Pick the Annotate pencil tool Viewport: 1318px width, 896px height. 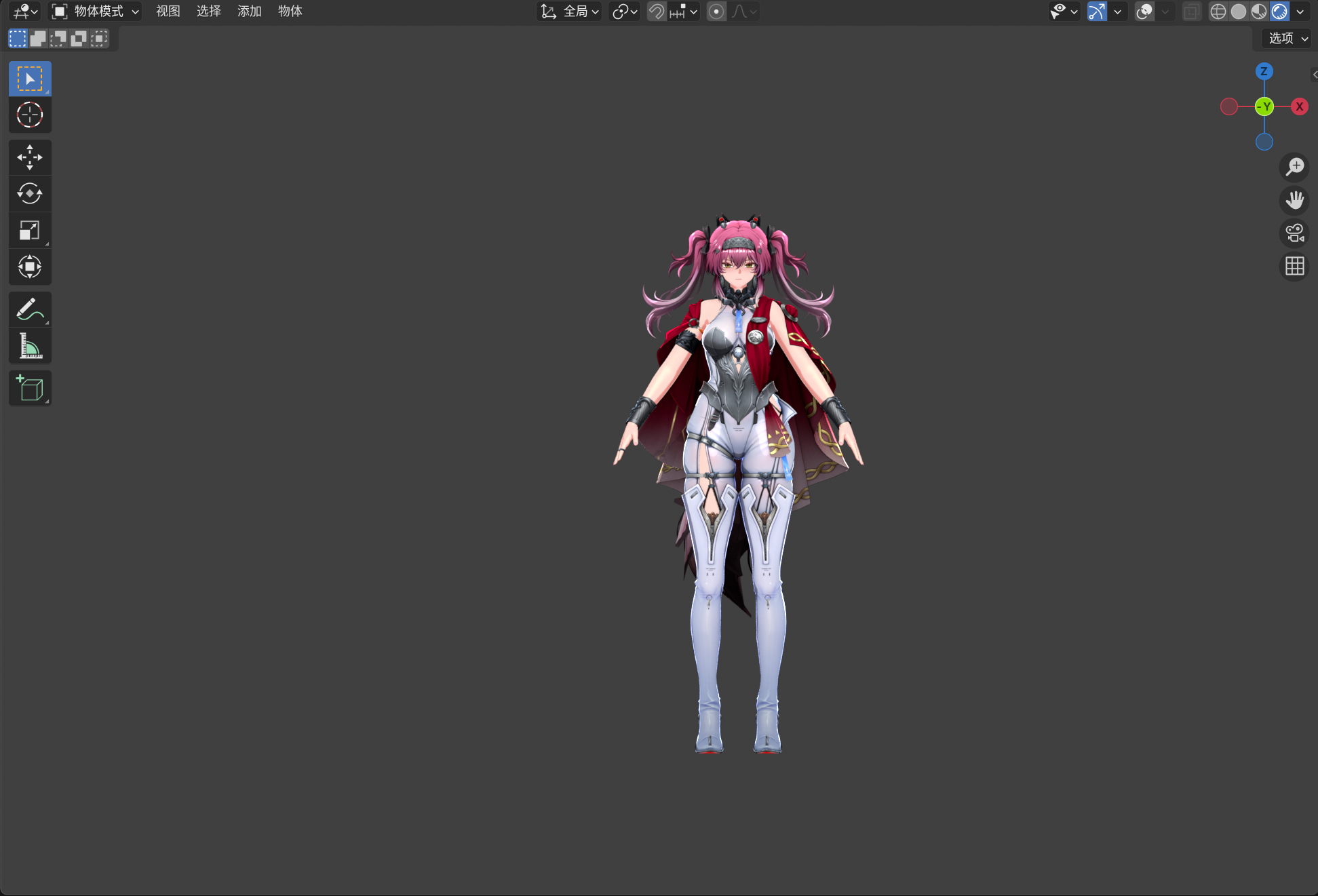pos(30,309)
